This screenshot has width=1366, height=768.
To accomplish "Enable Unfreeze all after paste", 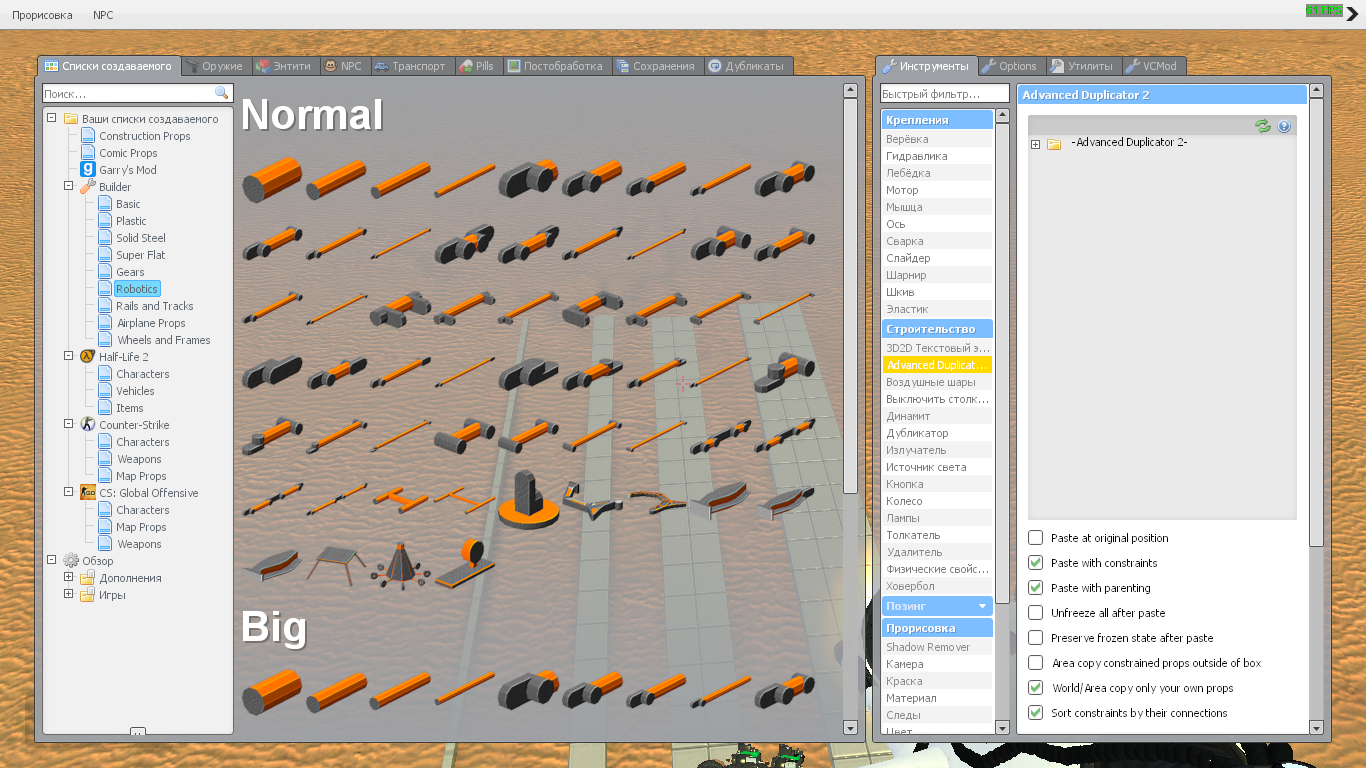I will point(1036,613).
